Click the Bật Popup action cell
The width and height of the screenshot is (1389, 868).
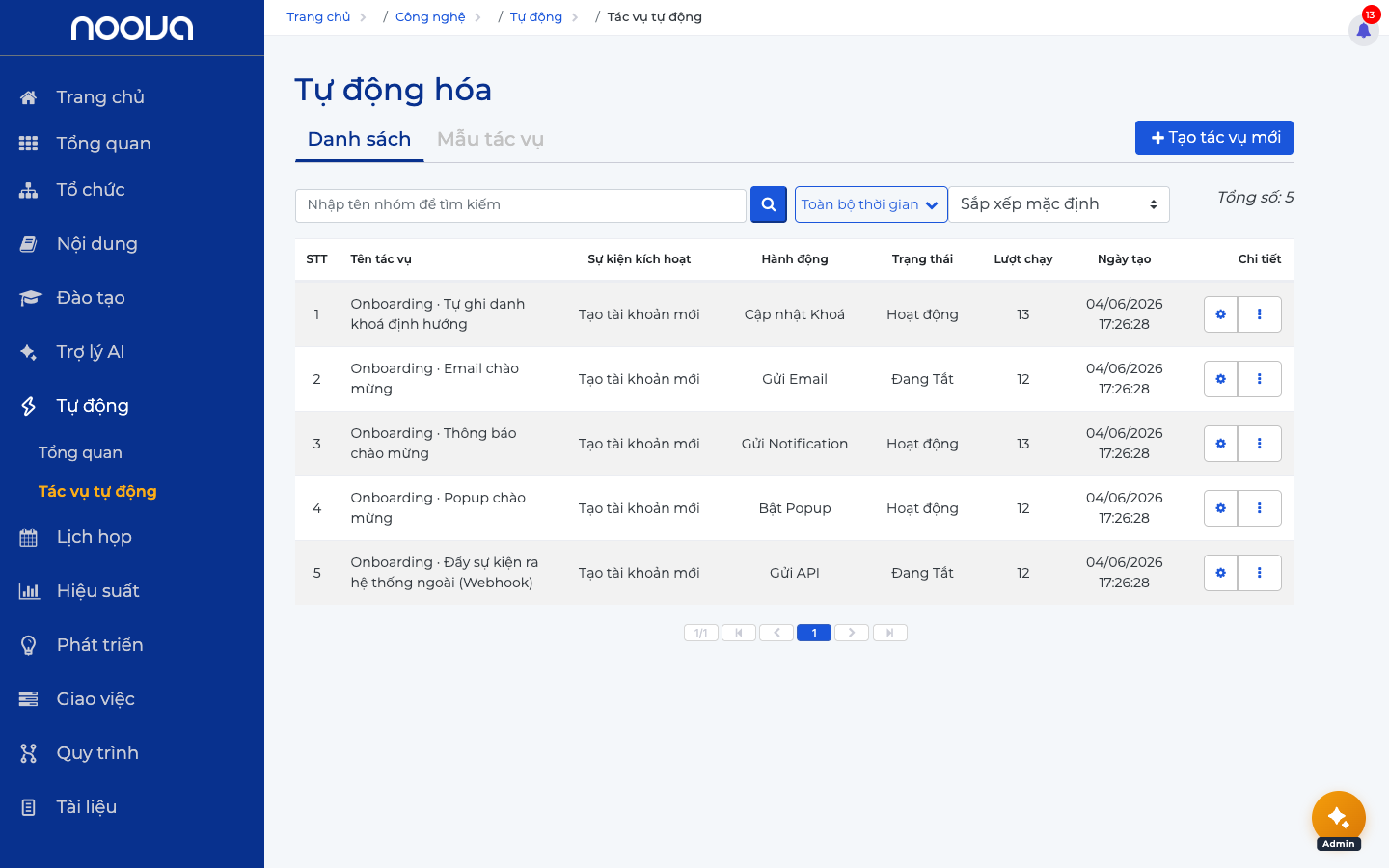click(795, 508)
